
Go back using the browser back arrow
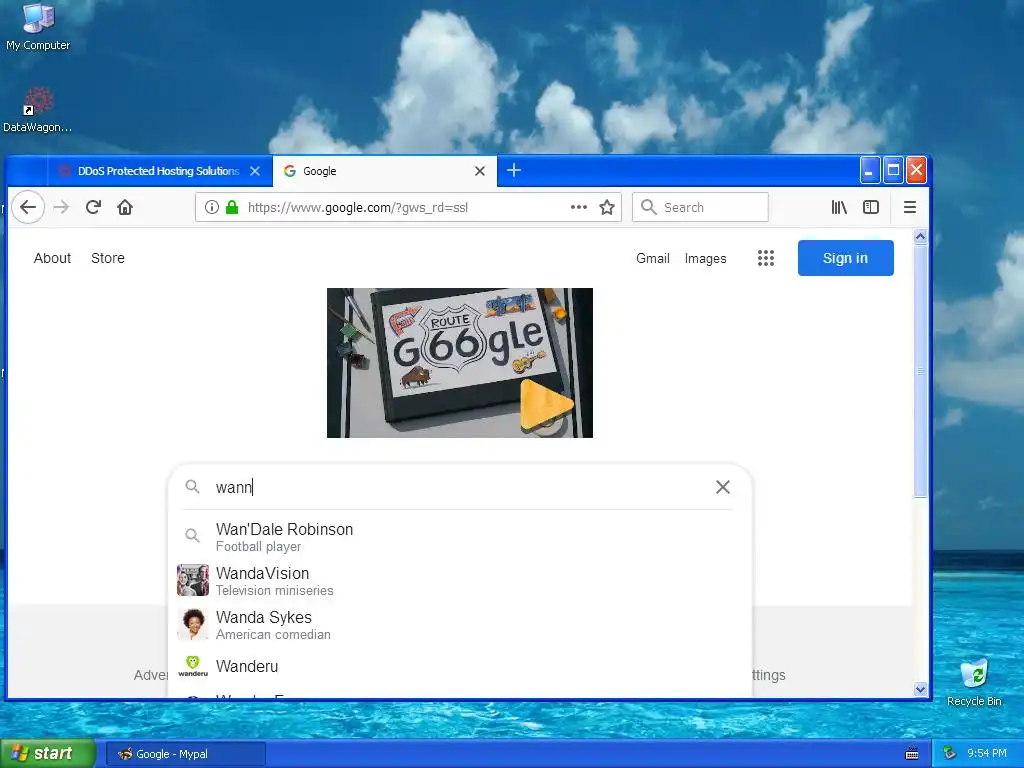27,208
